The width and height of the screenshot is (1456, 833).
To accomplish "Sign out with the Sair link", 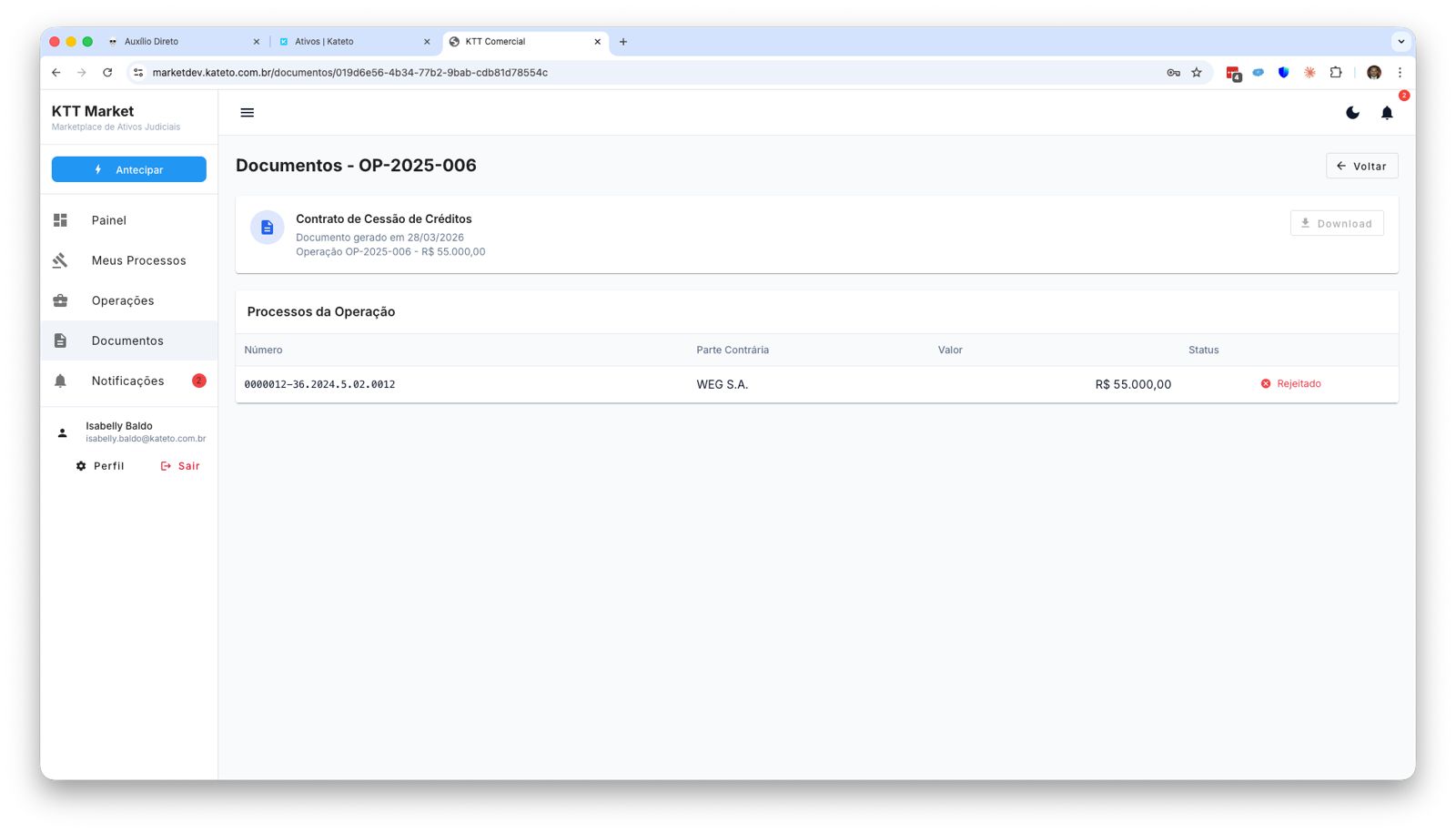I will [x=180, y=466].
